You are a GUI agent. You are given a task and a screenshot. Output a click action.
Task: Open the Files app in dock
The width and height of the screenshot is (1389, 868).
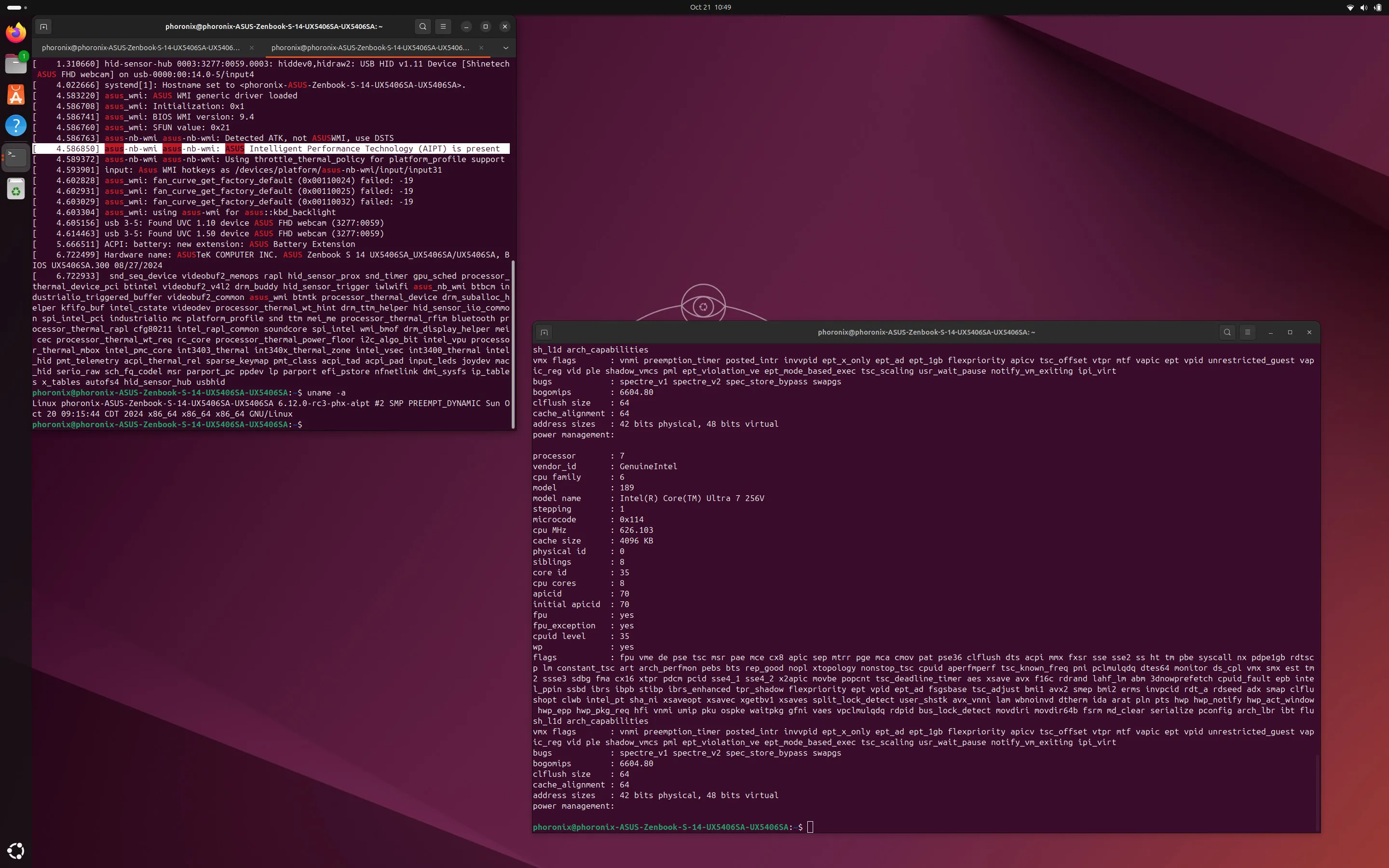pos(15,64)
